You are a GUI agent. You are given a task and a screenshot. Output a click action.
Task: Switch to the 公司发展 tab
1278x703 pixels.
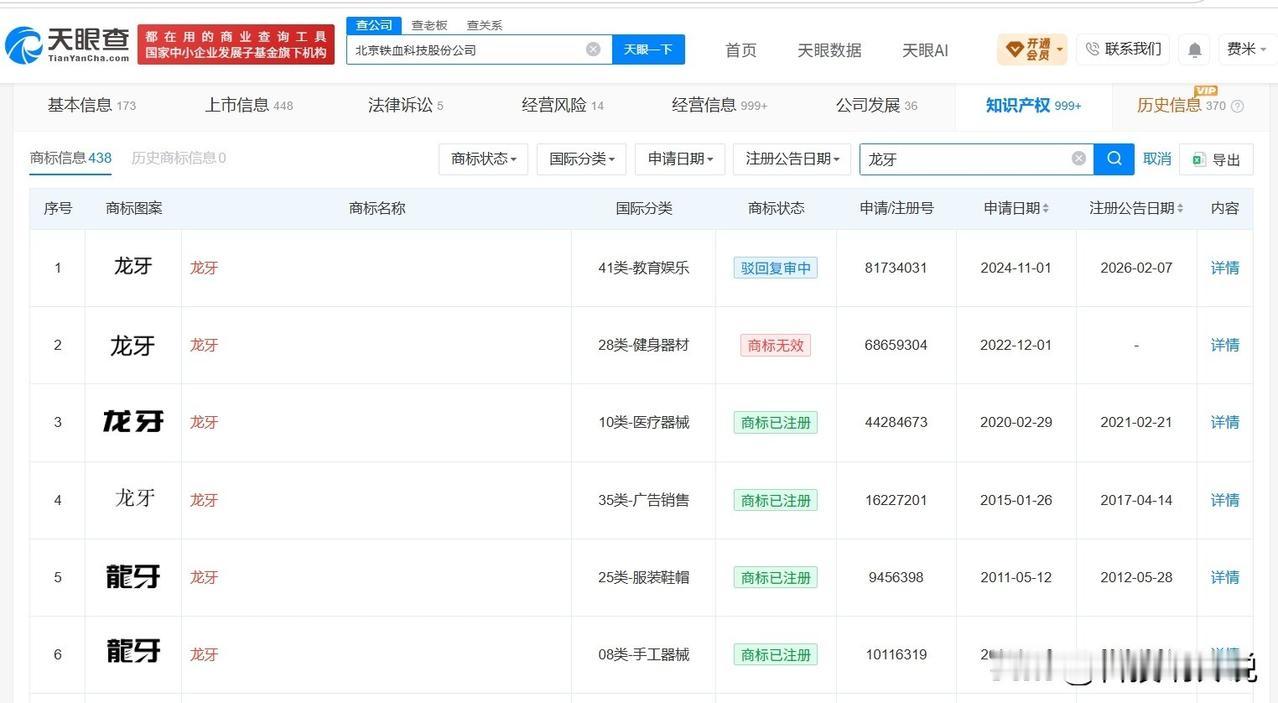[876, 105]
